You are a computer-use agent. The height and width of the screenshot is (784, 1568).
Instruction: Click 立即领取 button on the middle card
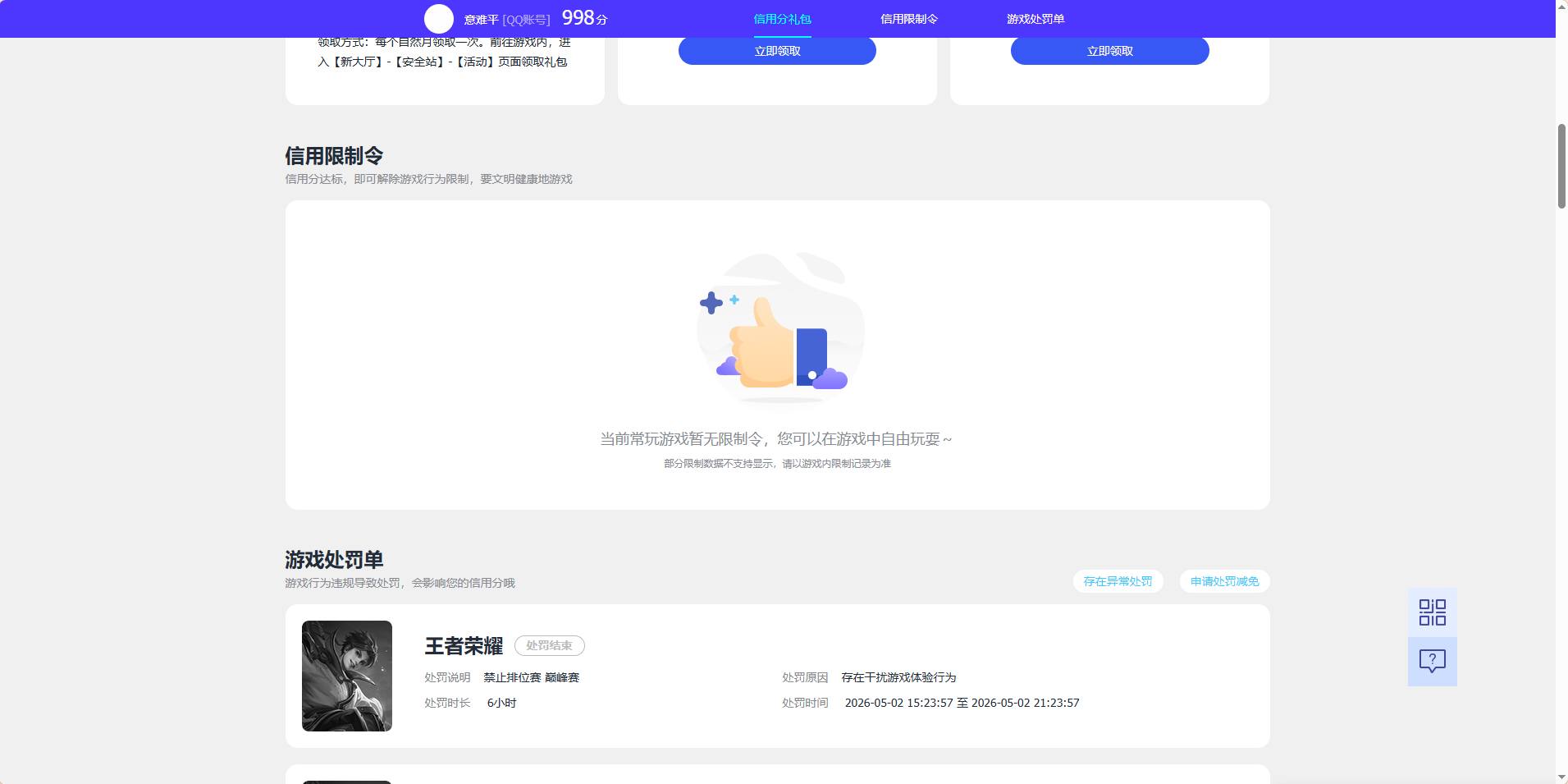pyautogui.click(x=777, y=51)
